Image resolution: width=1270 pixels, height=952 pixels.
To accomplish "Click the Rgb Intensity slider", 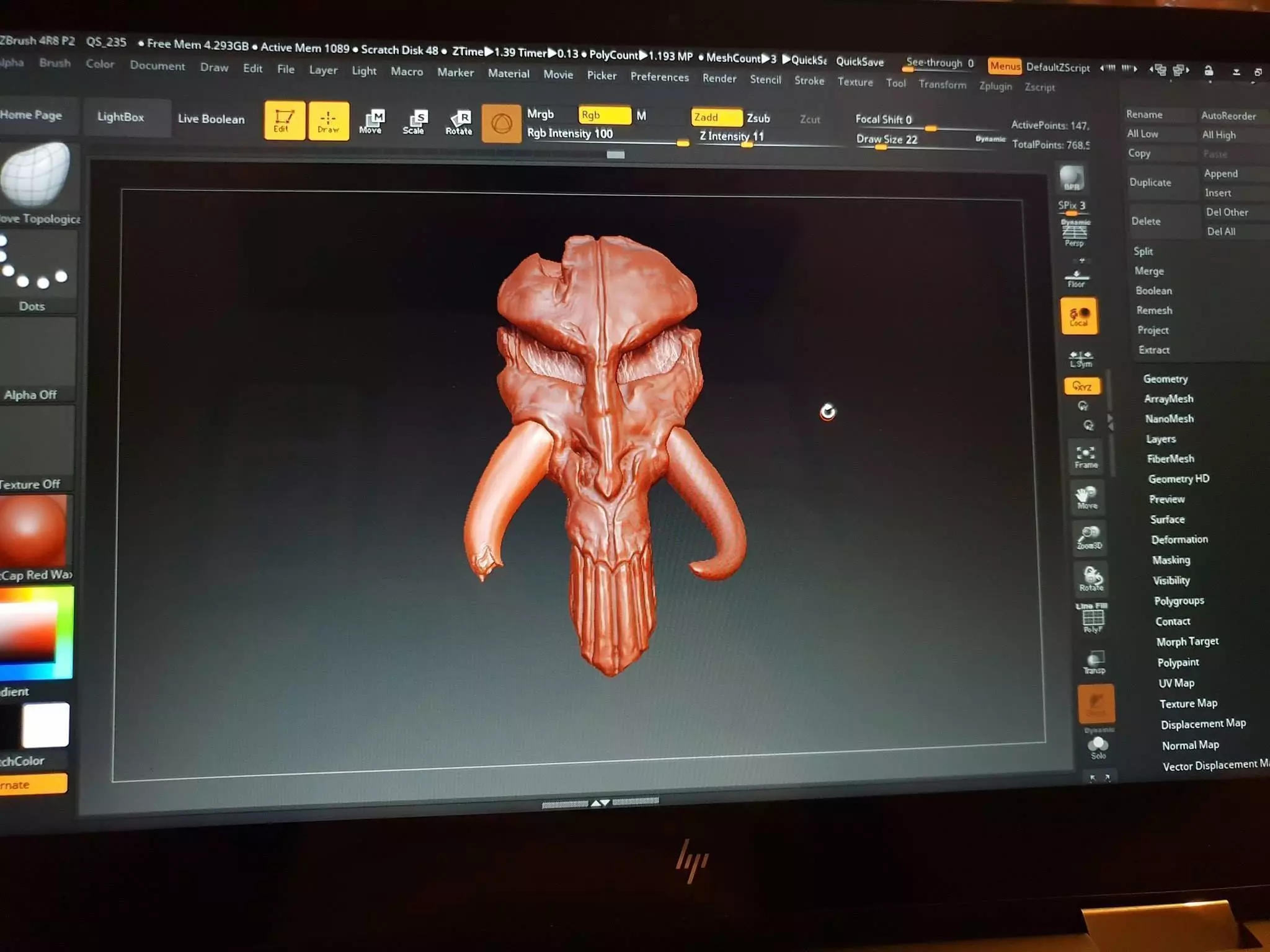I will pos(607,135).
